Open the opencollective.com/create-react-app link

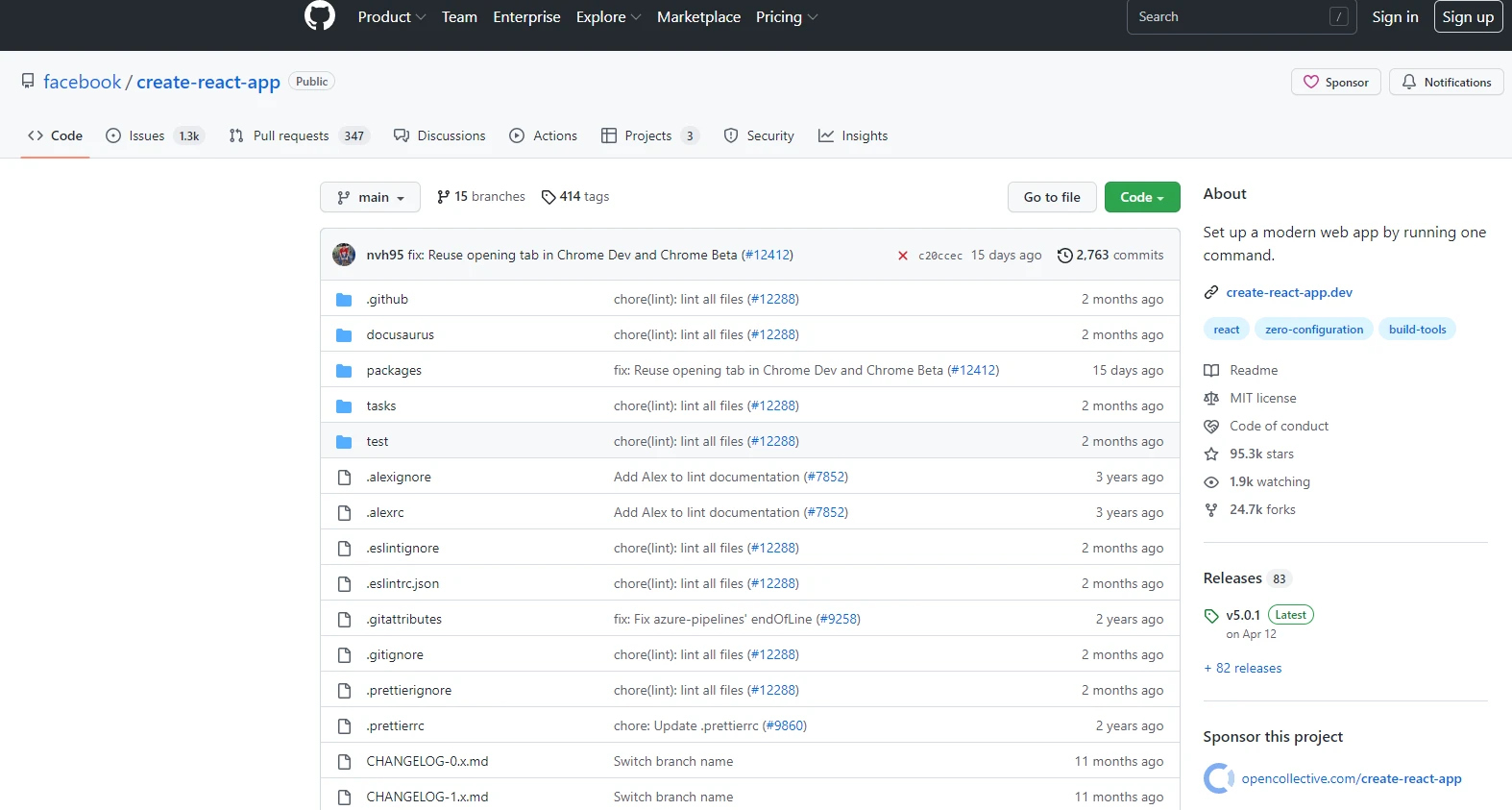coord(1352,778)
